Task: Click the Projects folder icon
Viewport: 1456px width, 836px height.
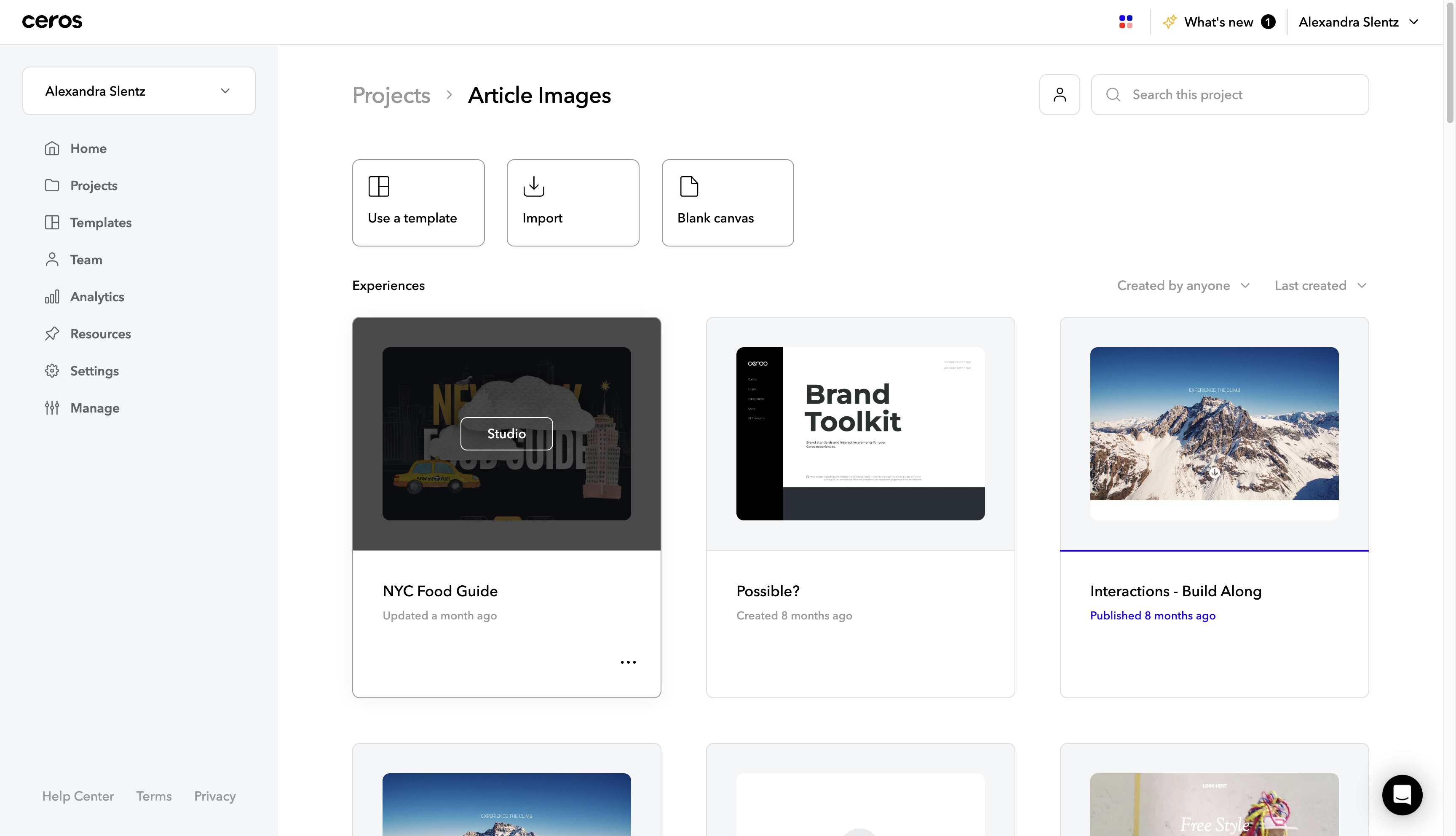Action: (52, 185)
